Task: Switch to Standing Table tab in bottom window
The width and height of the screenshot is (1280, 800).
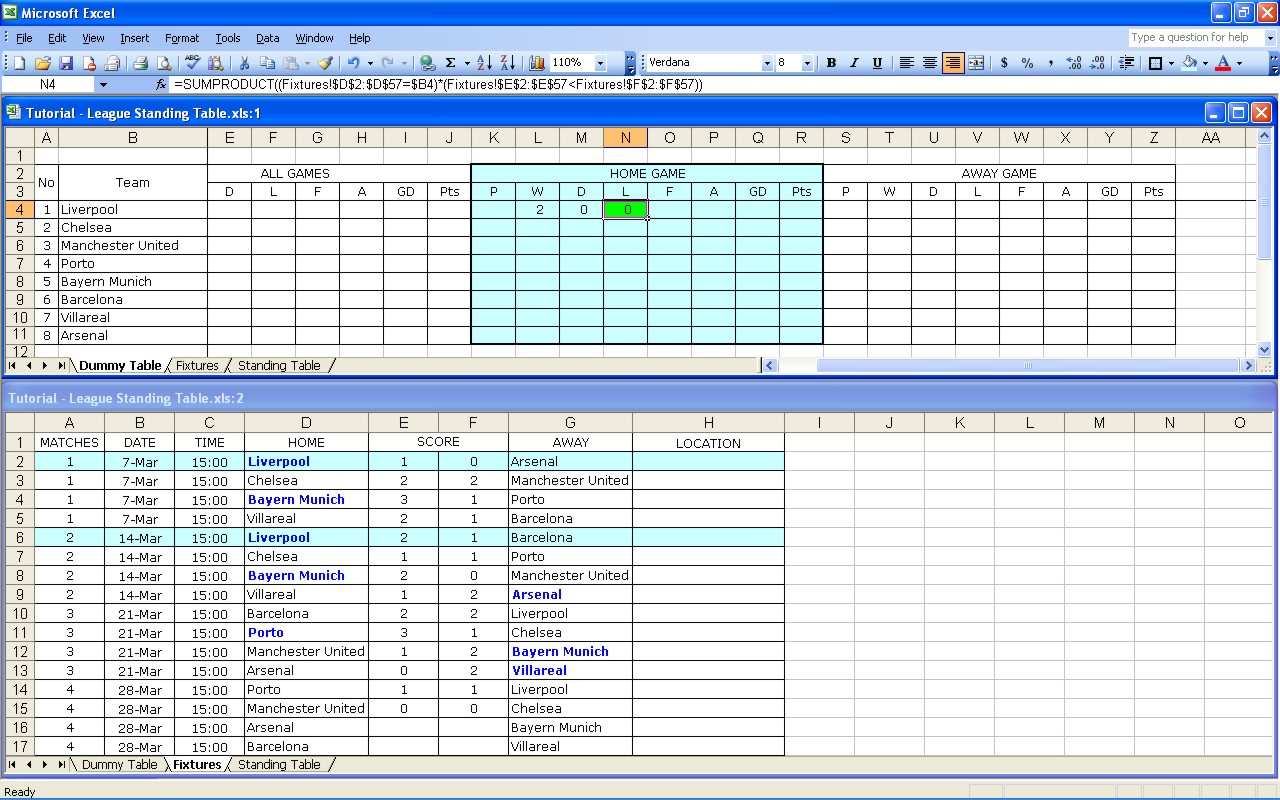Action: coord(279,765)
